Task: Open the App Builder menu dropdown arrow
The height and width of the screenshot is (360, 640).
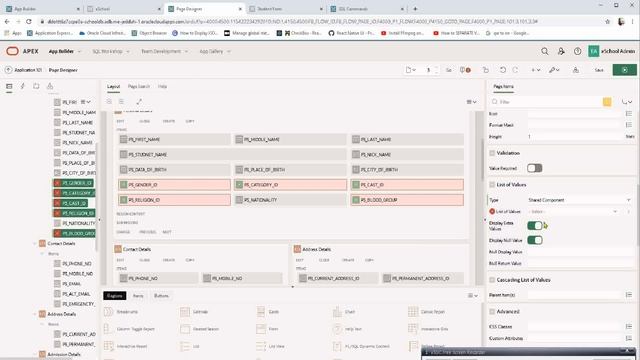Action: tap(79, 51)
